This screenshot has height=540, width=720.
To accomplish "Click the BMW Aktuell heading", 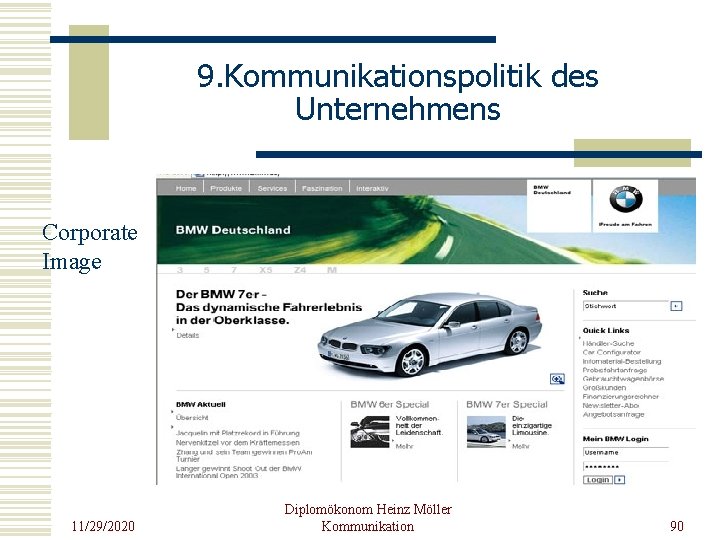I will coord(201,405).
